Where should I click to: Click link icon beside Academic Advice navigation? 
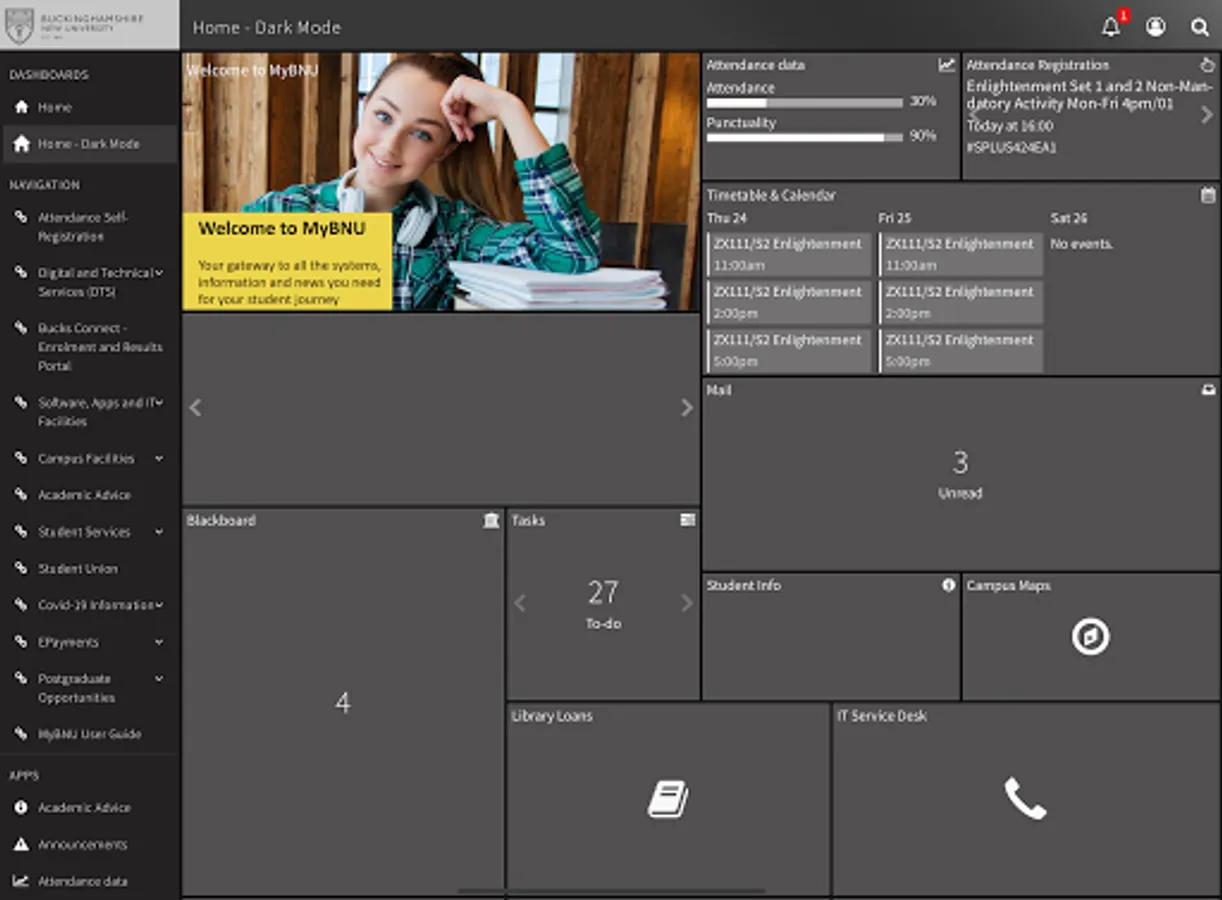[x=21, y=495]
